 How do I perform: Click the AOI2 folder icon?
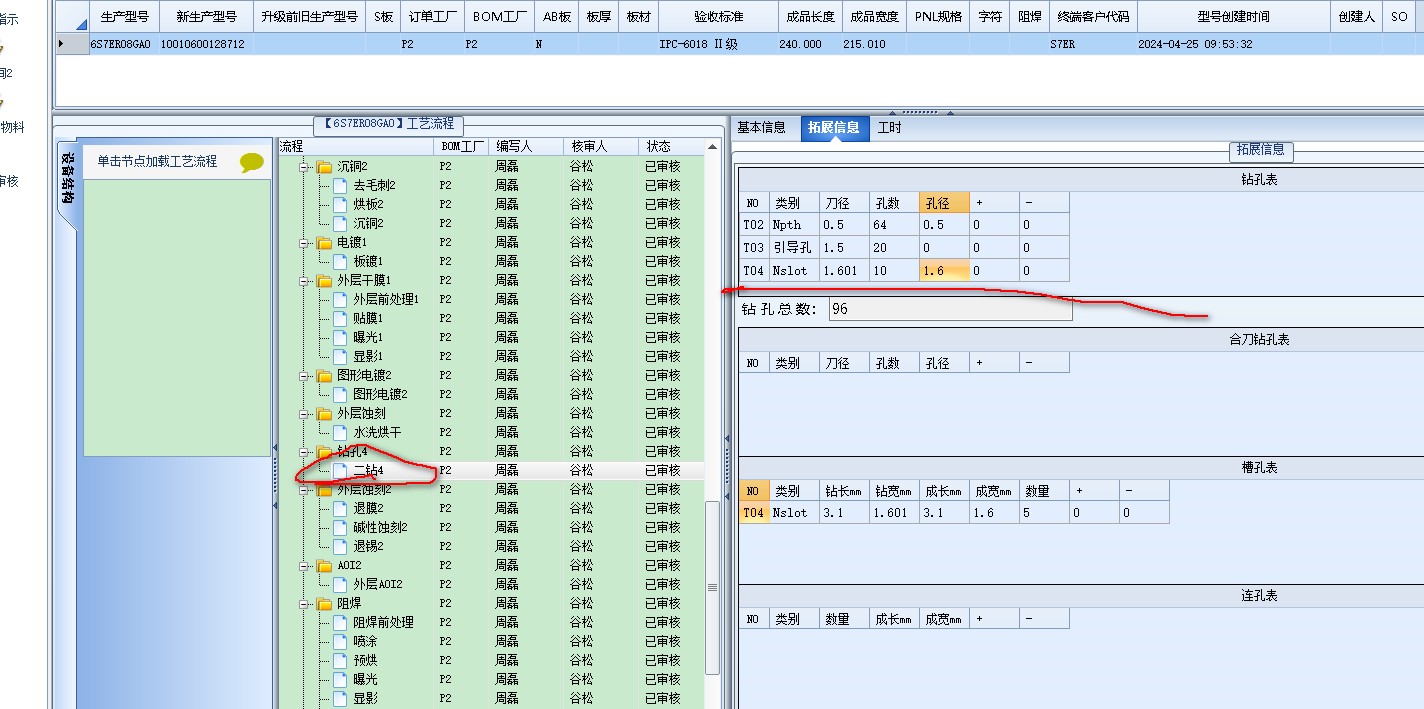click(x=324, y=566)
